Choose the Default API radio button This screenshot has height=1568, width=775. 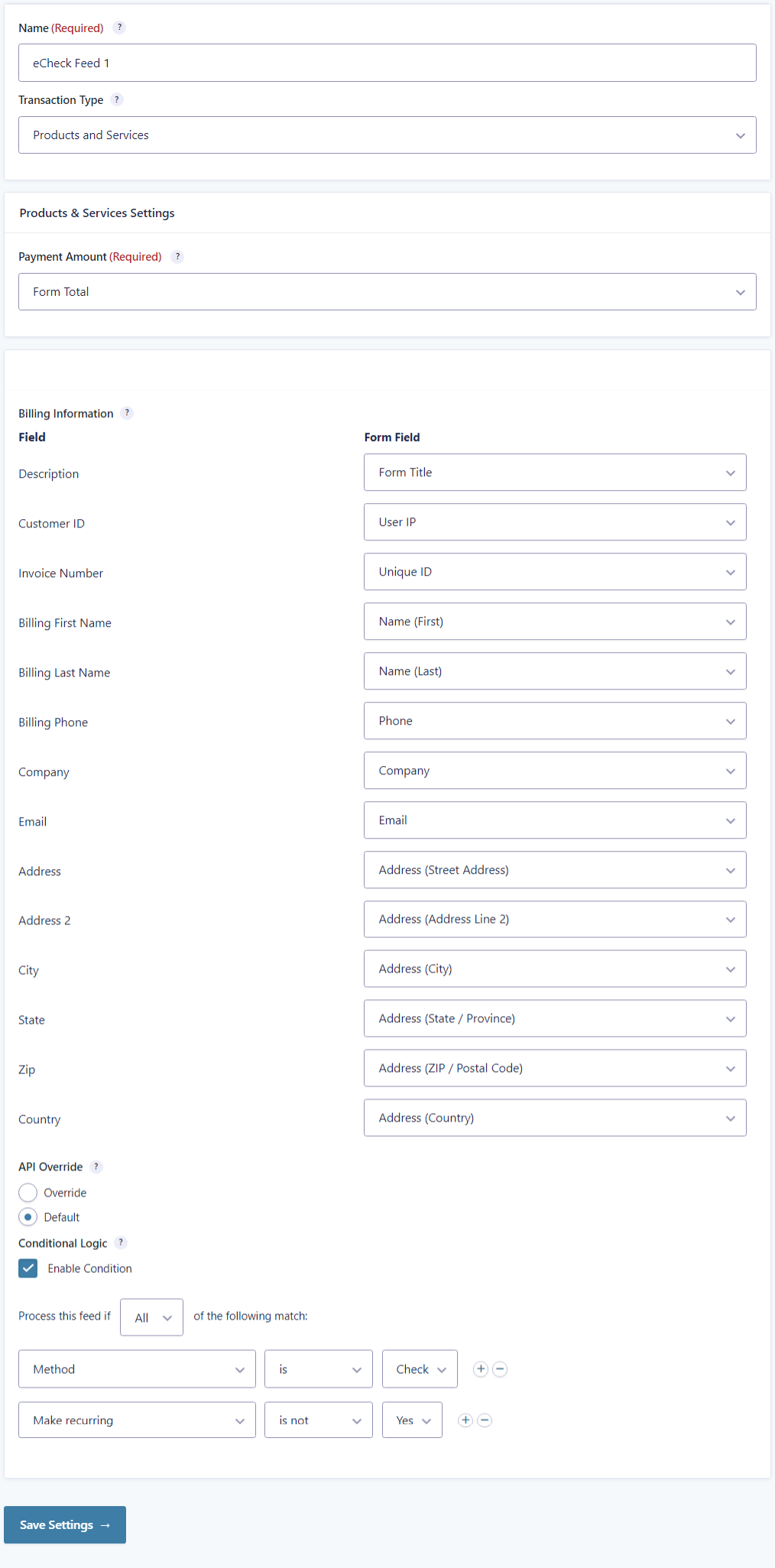pyautogui.click(x=28, y=1217)
